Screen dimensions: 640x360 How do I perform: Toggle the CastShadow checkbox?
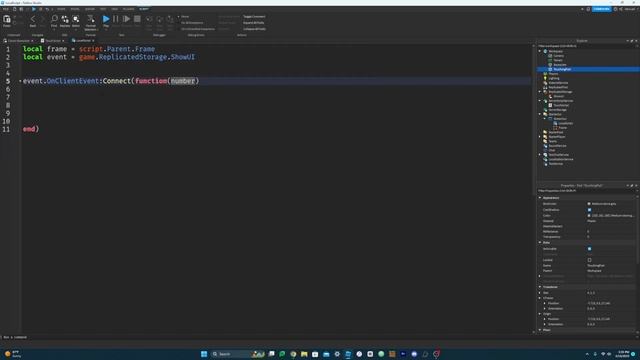[589, 210]
